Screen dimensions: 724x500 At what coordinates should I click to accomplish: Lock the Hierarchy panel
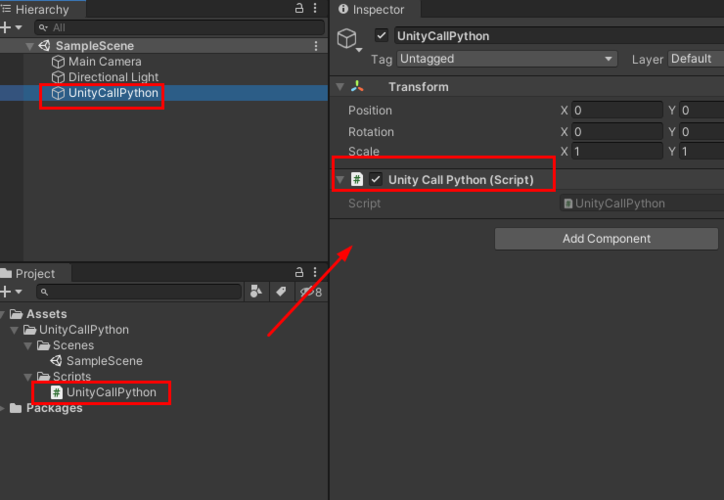[x=299, y=8]
